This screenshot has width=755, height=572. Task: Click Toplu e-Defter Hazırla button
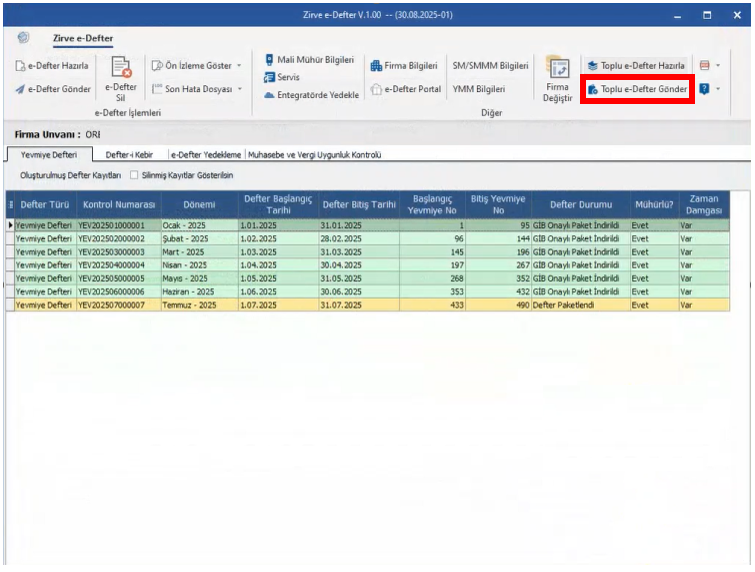tap(637, 65)
